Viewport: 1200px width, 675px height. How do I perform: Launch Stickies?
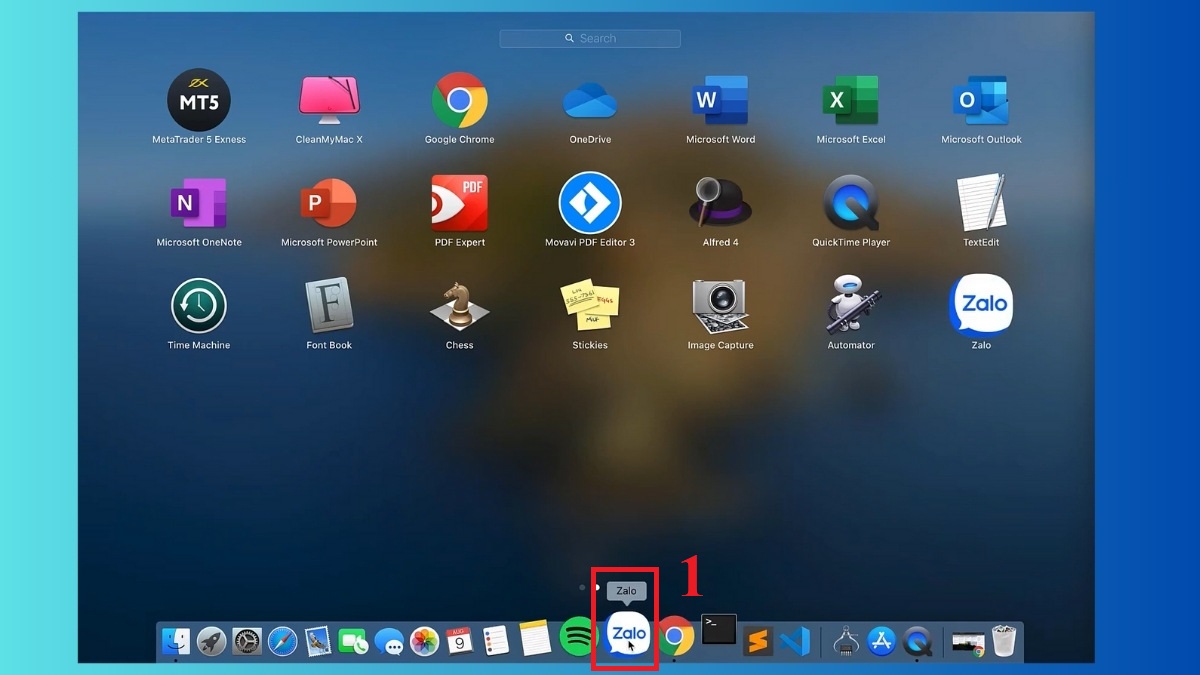click(590, 306)
